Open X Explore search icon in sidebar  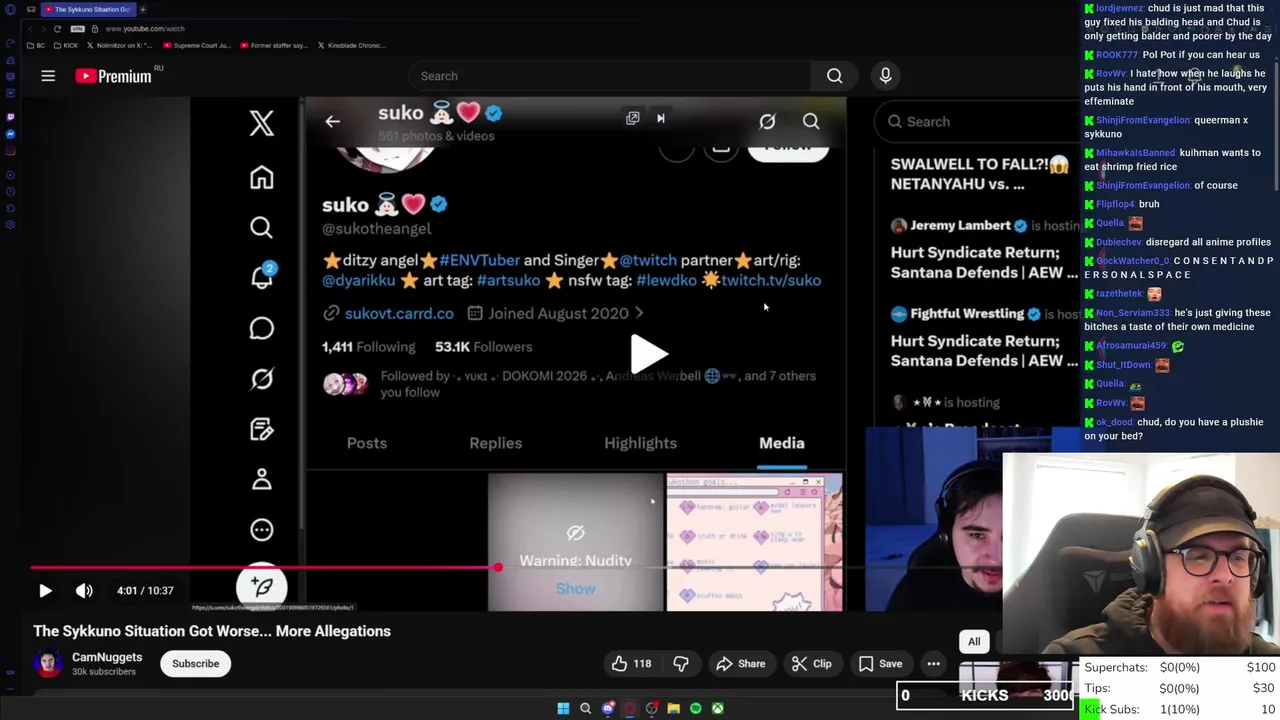tap(261, 228)
